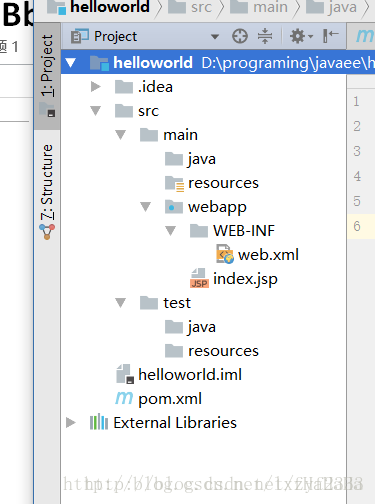Click helloworld in the breadcrumb bar

[110, 7]
